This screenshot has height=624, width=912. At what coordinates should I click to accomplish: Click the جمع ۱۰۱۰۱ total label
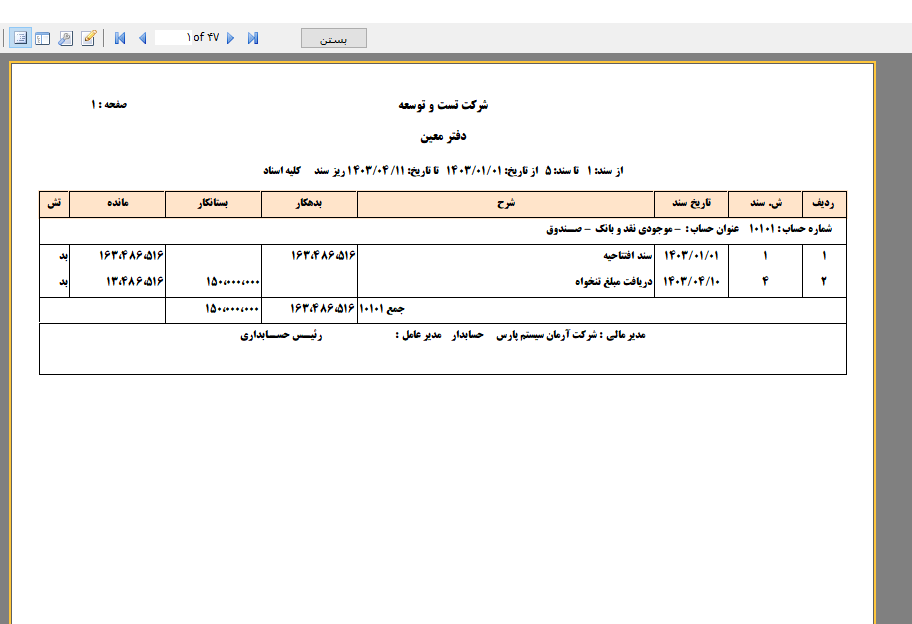(382, 309)
